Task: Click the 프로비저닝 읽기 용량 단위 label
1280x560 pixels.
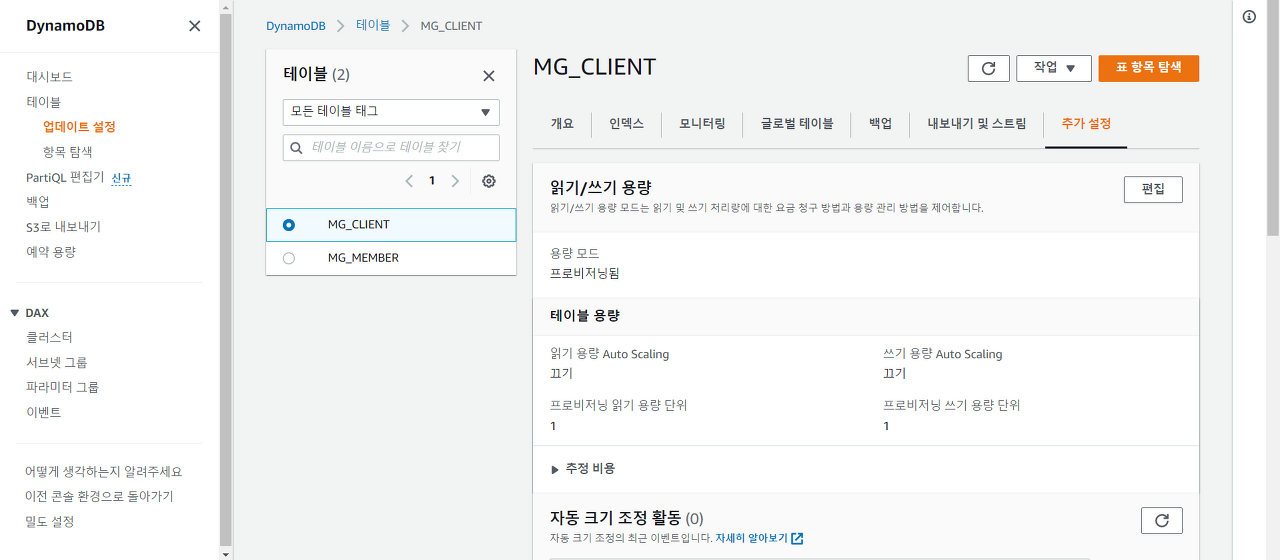Action: click(x=618, y=405)
